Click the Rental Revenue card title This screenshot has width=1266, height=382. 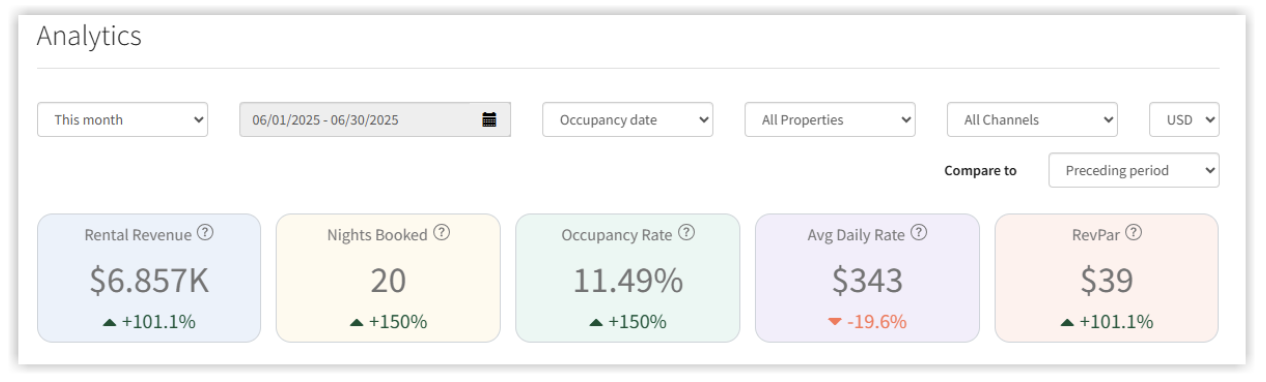click(x=138, y=235)
